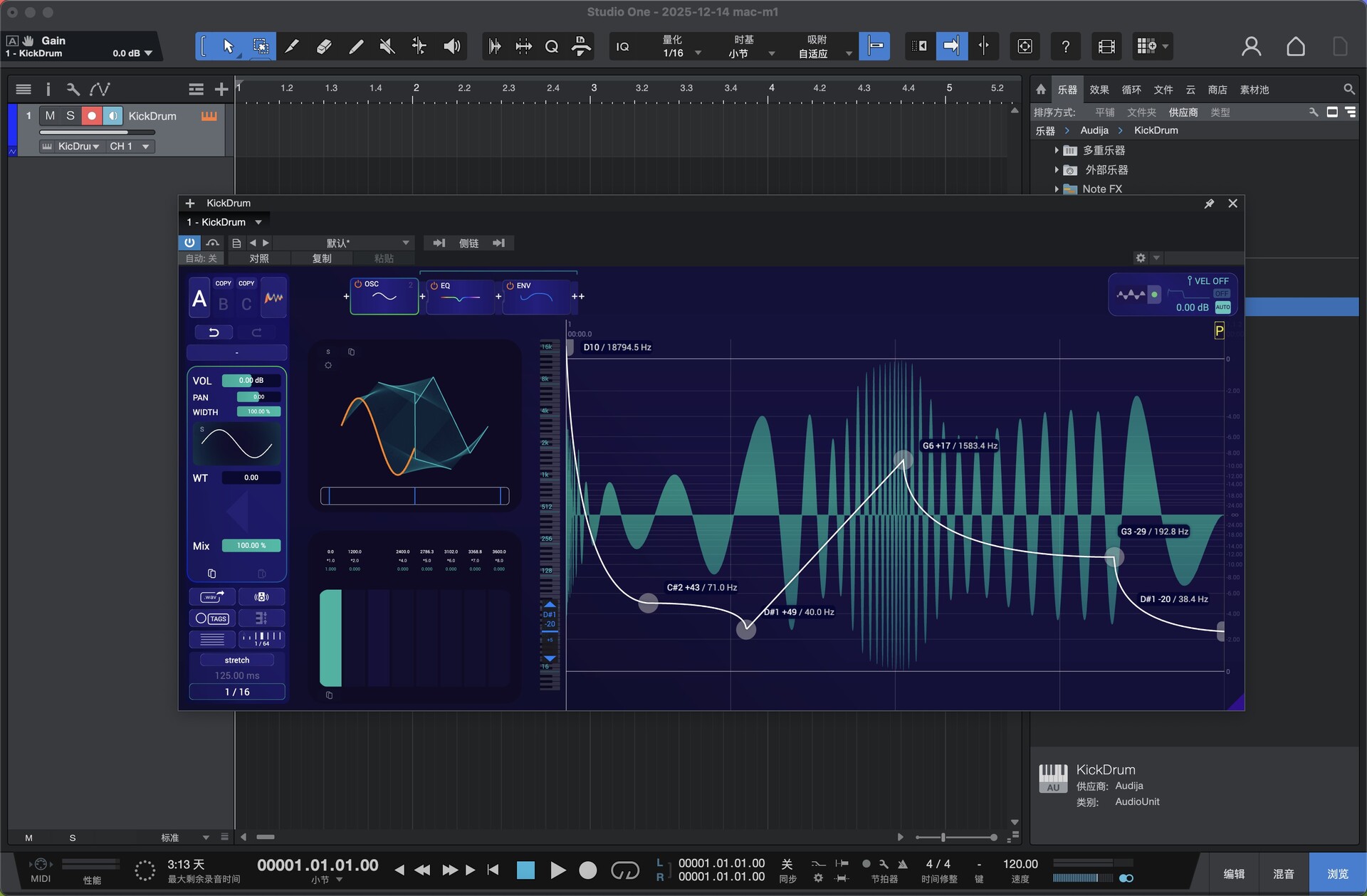Expand the 多重乐器 folder
Viewport: 1367px width, 896px height.
pos(1057,150)
